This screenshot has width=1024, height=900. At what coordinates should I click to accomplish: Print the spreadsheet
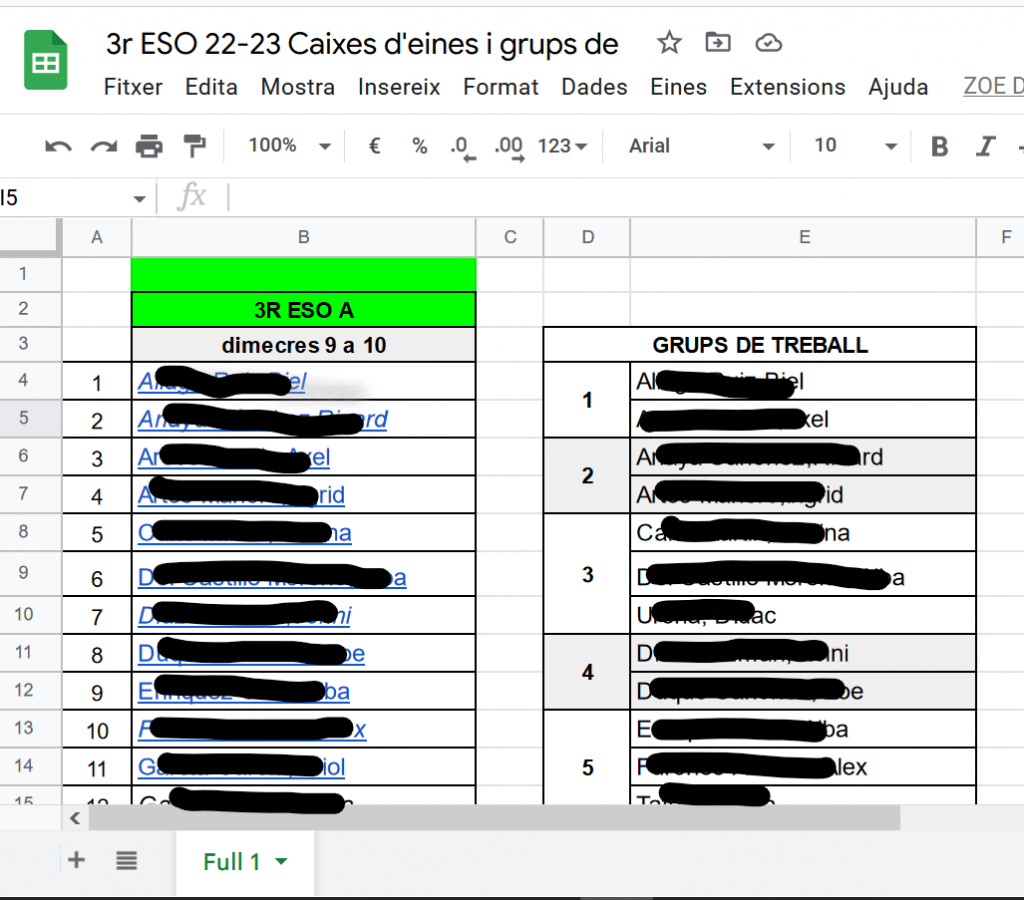149,147
